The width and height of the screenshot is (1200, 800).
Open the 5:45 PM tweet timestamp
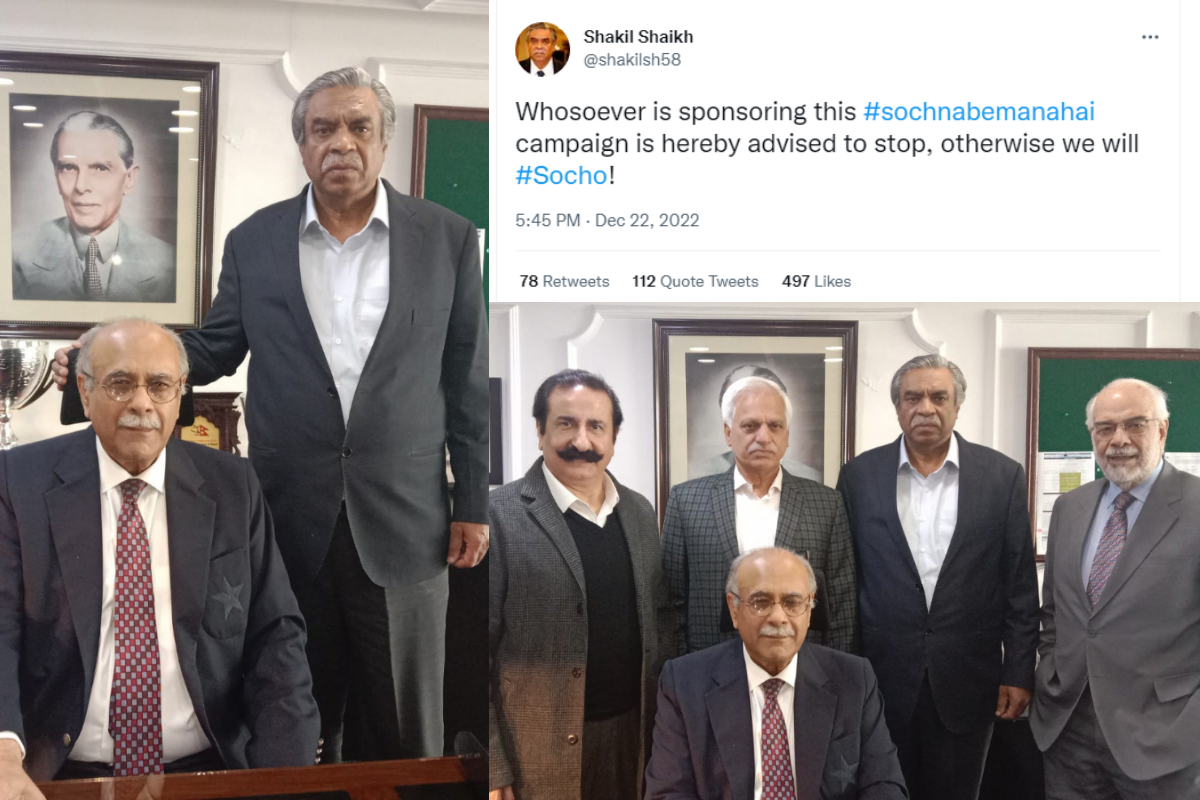607,220
